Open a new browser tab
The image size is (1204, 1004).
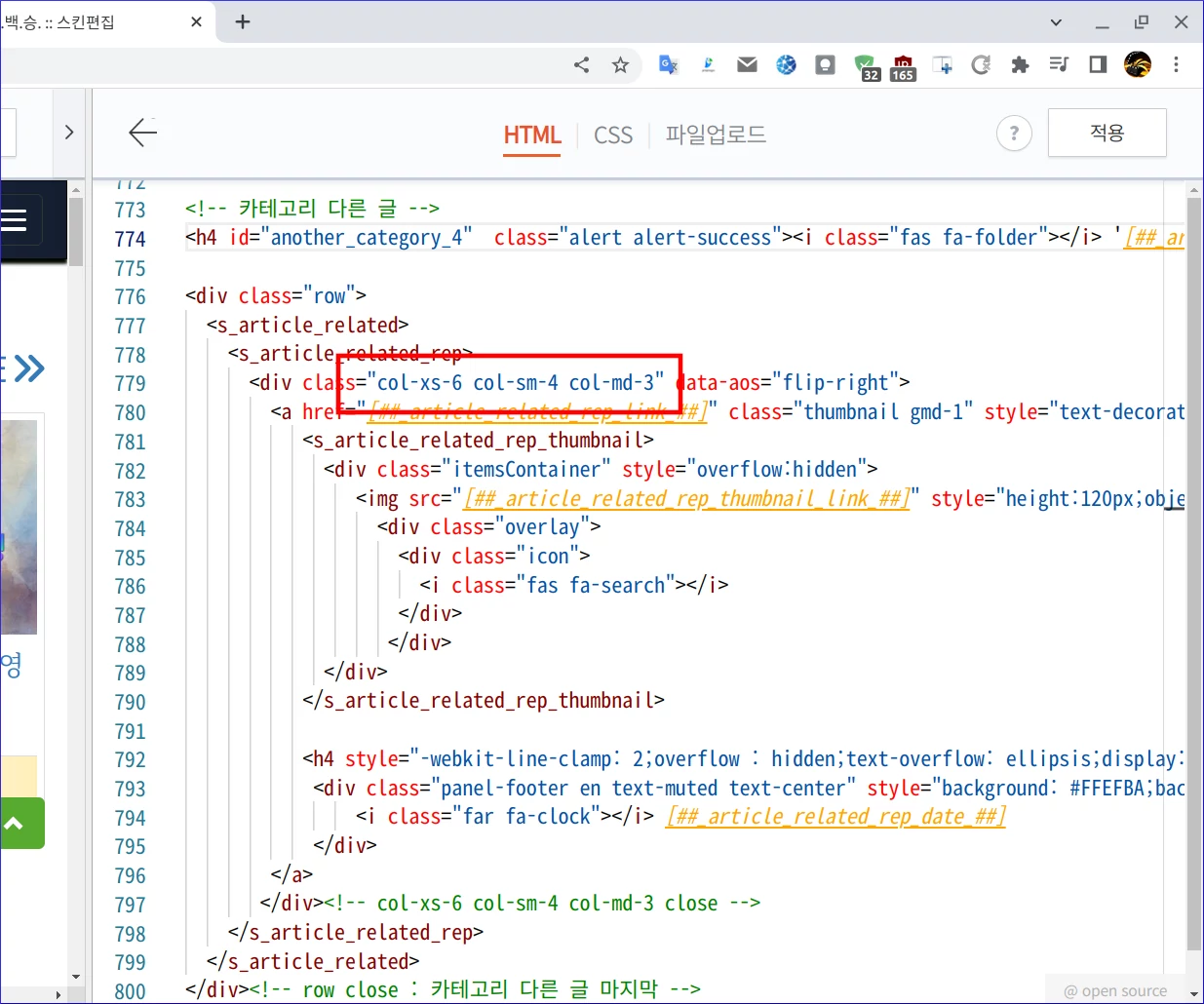coord(243,21)
